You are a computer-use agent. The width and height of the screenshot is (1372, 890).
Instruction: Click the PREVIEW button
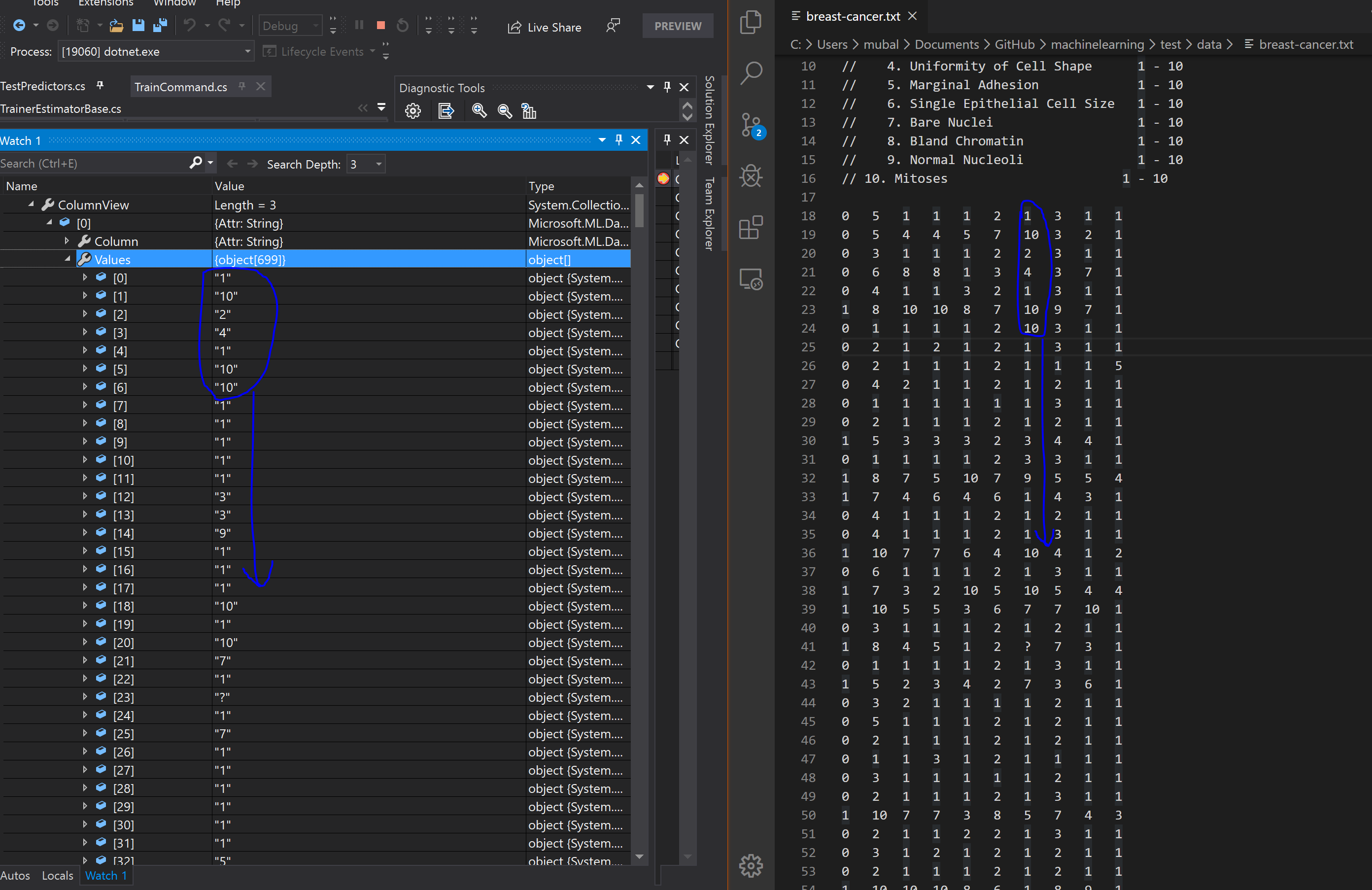(x=677, y=26)
